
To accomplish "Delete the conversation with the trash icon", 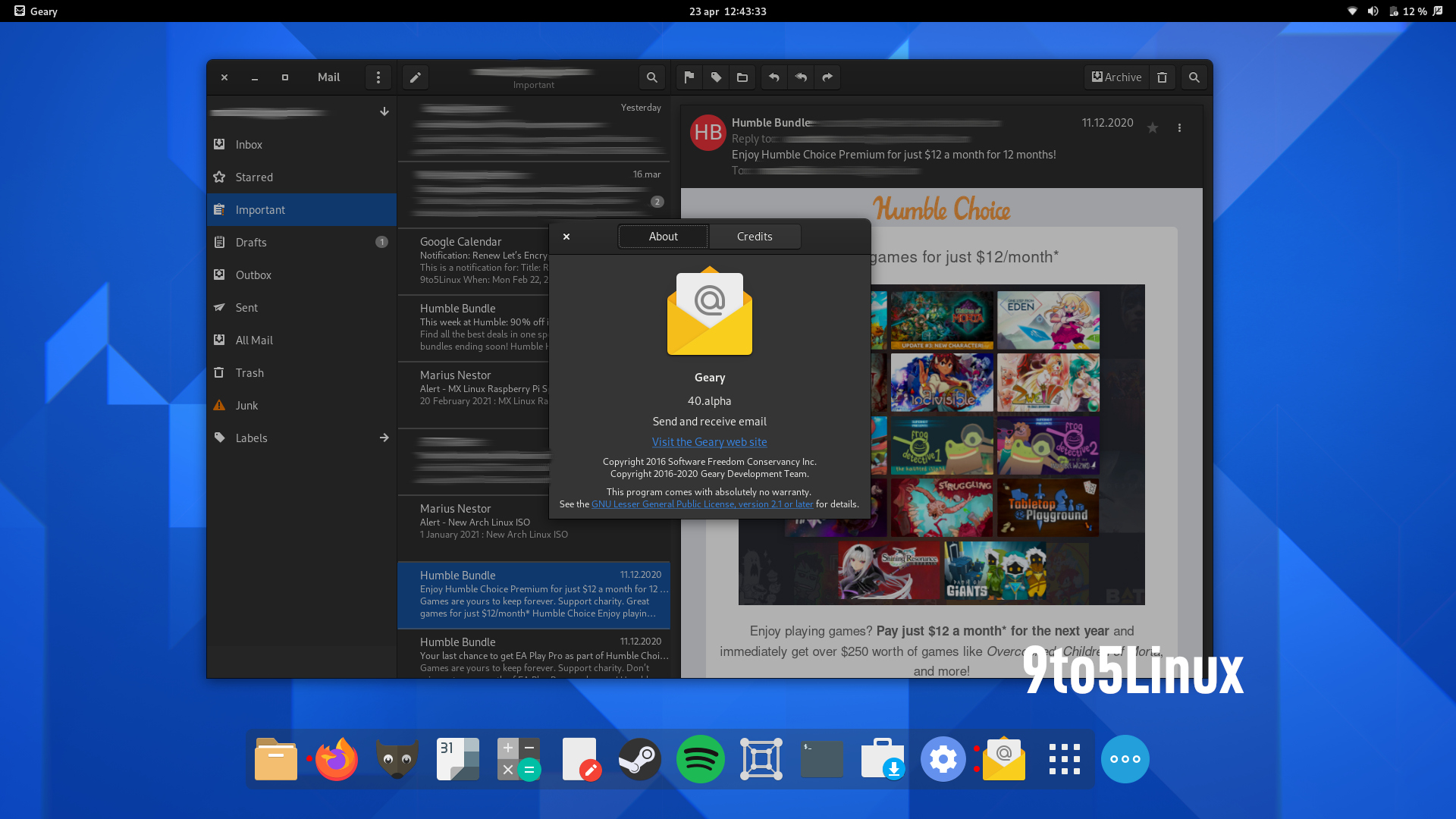I will (x=1162, y=77).
